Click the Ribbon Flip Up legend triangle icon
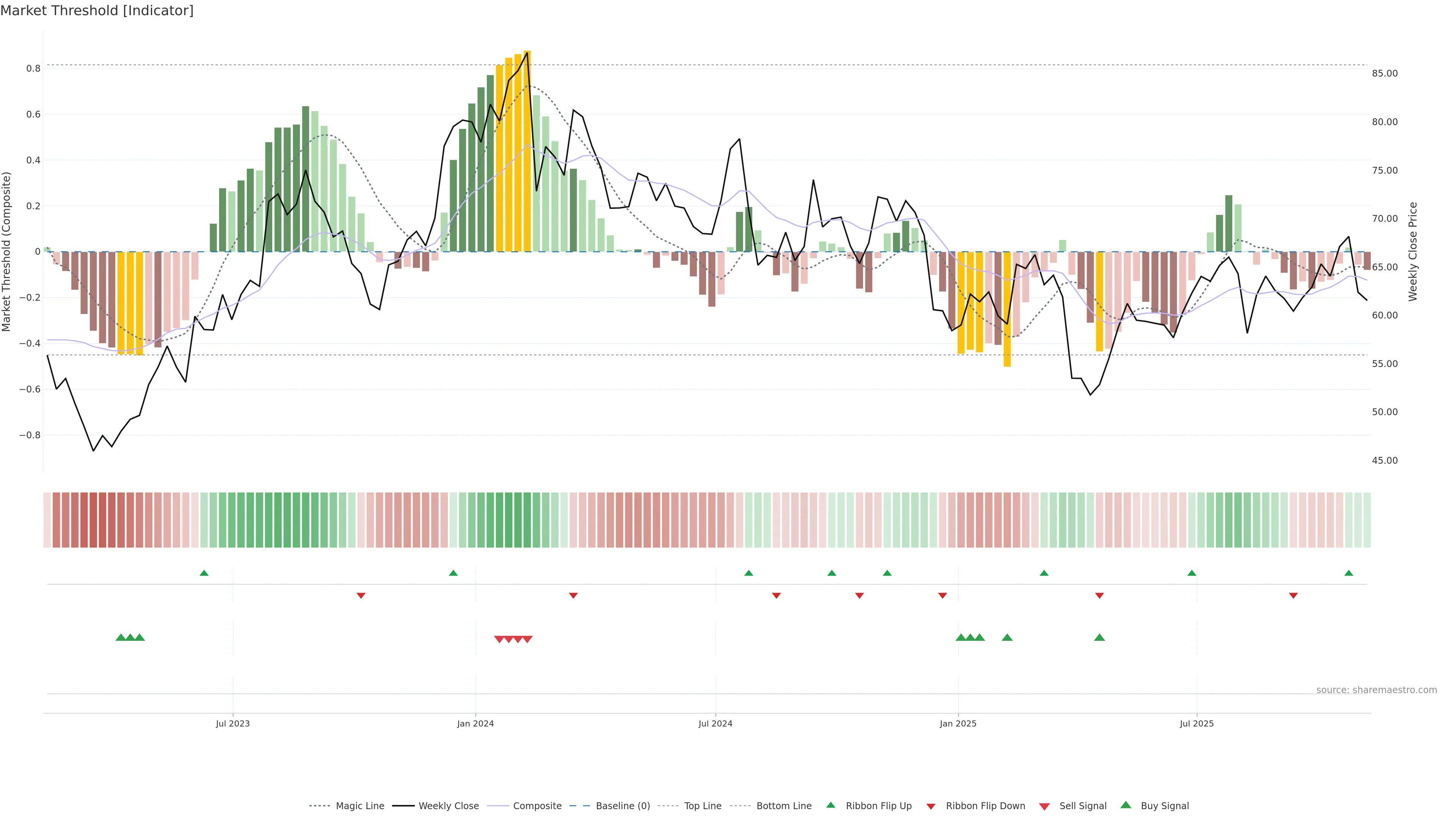The width and height of the screenshot is (1456, 819). 830,805
